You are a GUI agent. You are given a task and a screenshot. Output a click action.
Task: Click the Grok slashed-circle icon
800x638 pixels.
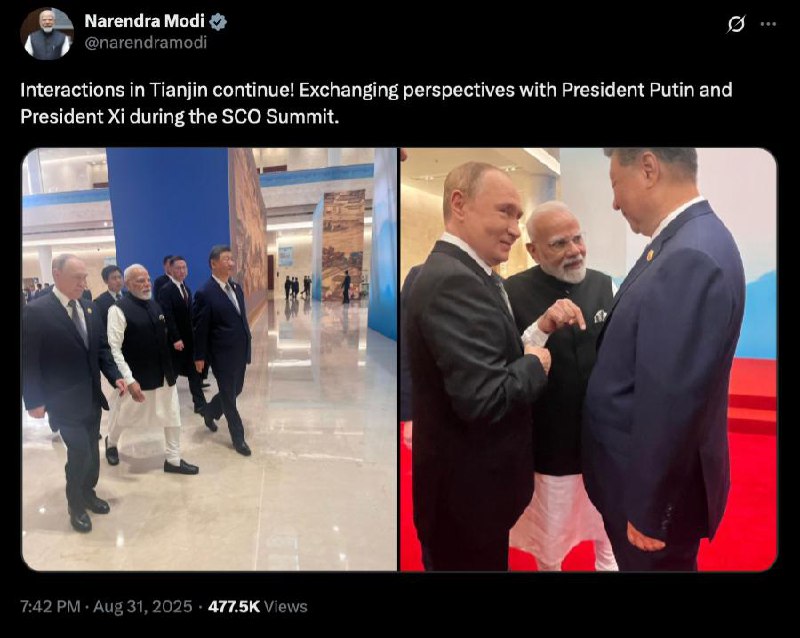coord(736,24)
